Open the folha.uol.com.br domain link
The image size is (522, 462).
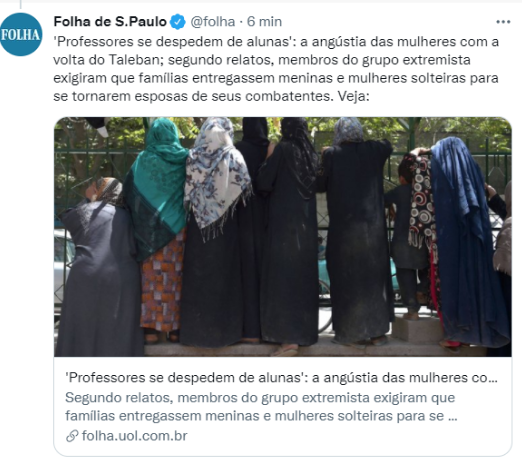point(134,436)
